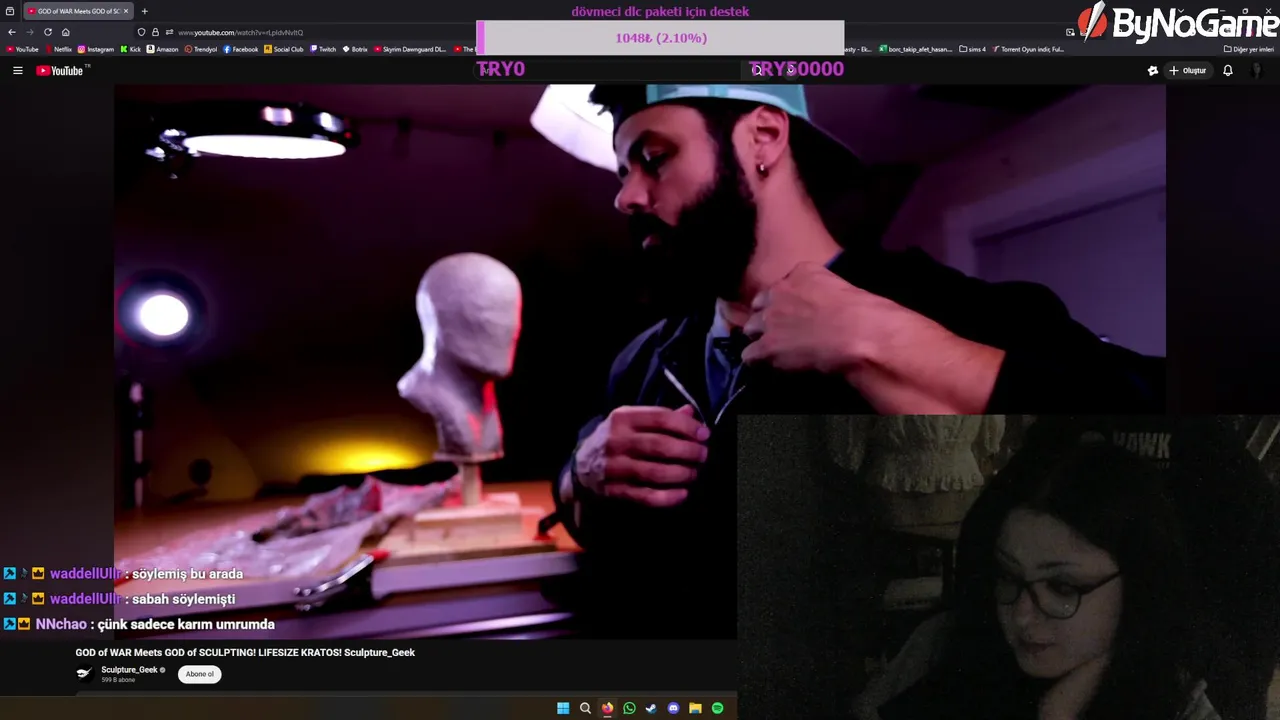1280x720 pixels.
Task: Switch to Firefox in the taskbar
Action: click(x=607, y=708)
